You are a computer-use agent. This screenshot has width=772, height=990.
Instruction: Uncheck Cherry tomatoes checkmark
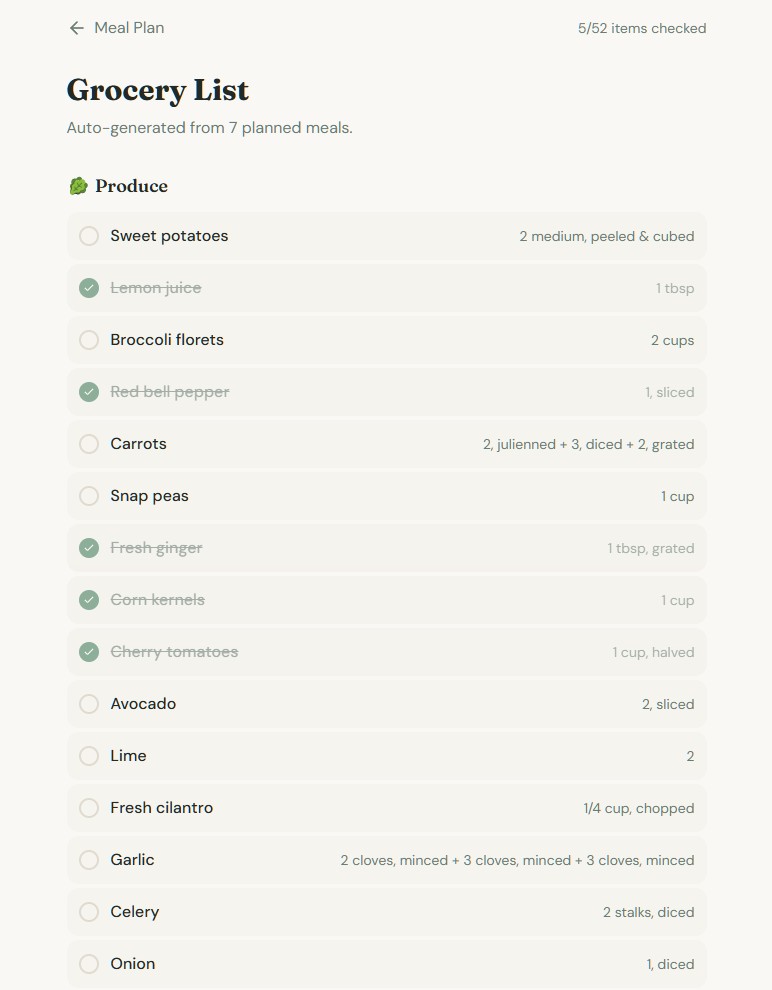point(89,652)
